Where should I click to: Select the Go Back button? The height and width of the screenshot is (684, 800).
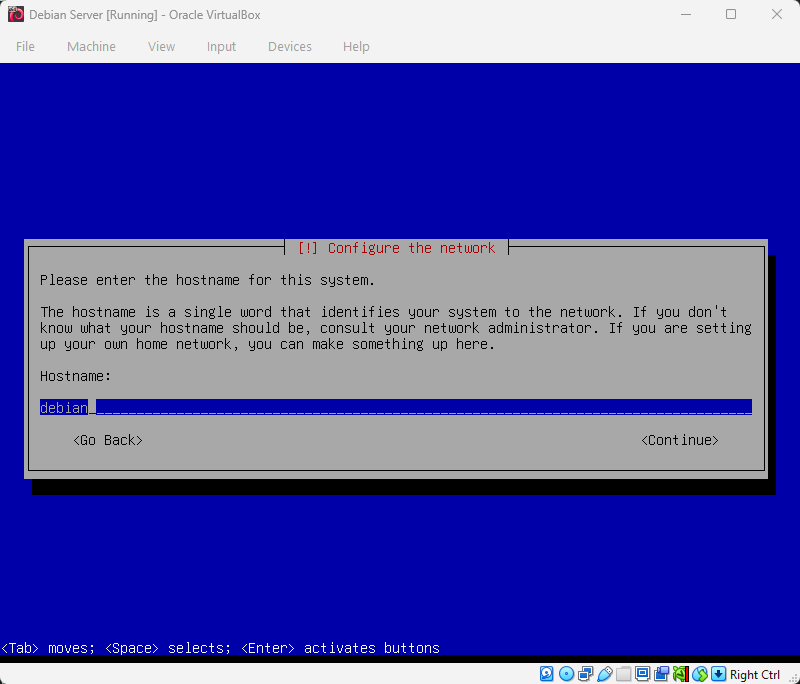107,440
